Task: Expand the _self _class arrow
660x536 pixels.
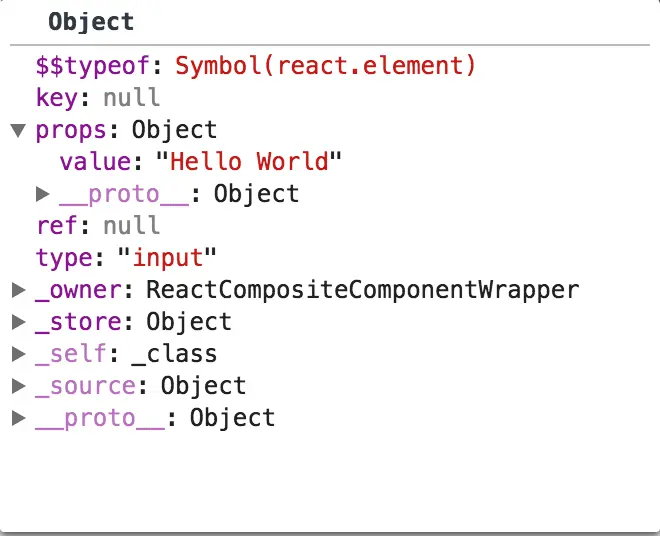Action: click(19, 354)
